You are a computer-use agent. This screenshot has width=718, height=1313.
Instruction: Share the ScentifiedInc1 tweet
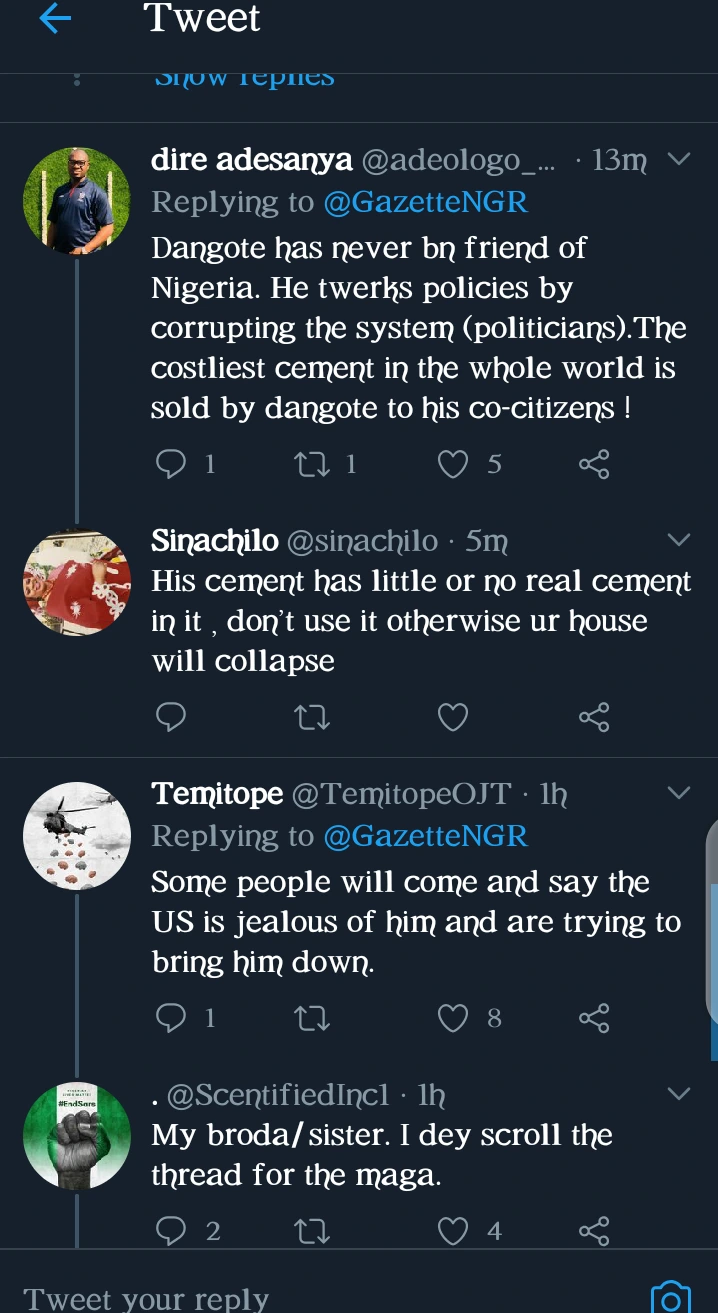pos(594,1231)
